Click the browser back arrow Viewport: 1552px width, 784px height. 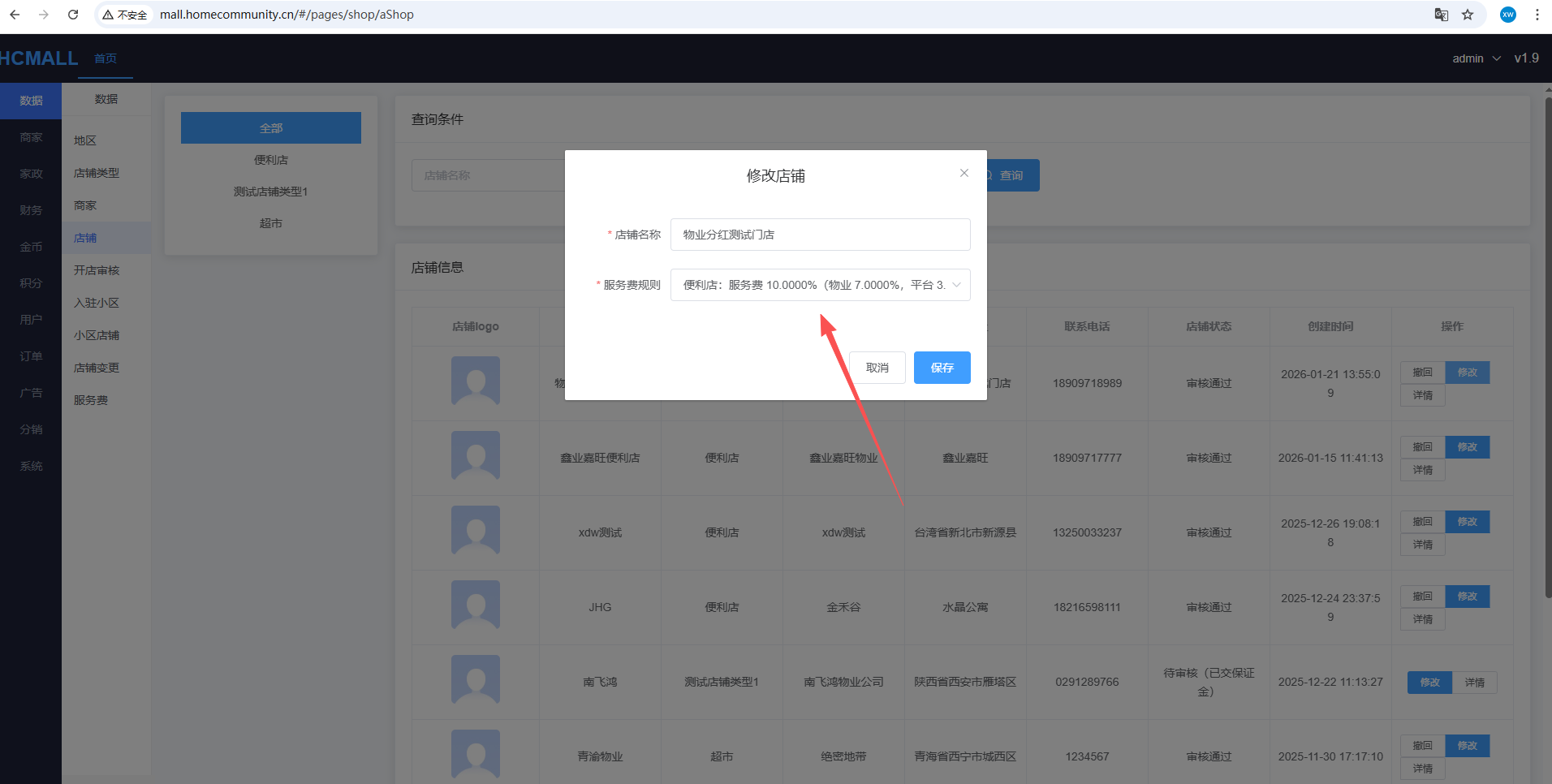tap(15, 15)
